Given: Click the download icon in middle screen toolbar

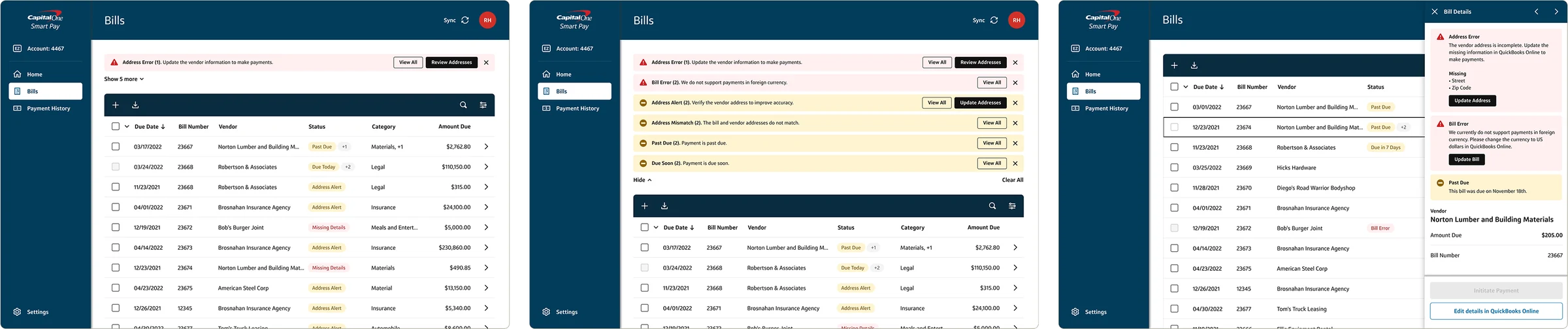Looking at the screenshot, I should [664, 206].
